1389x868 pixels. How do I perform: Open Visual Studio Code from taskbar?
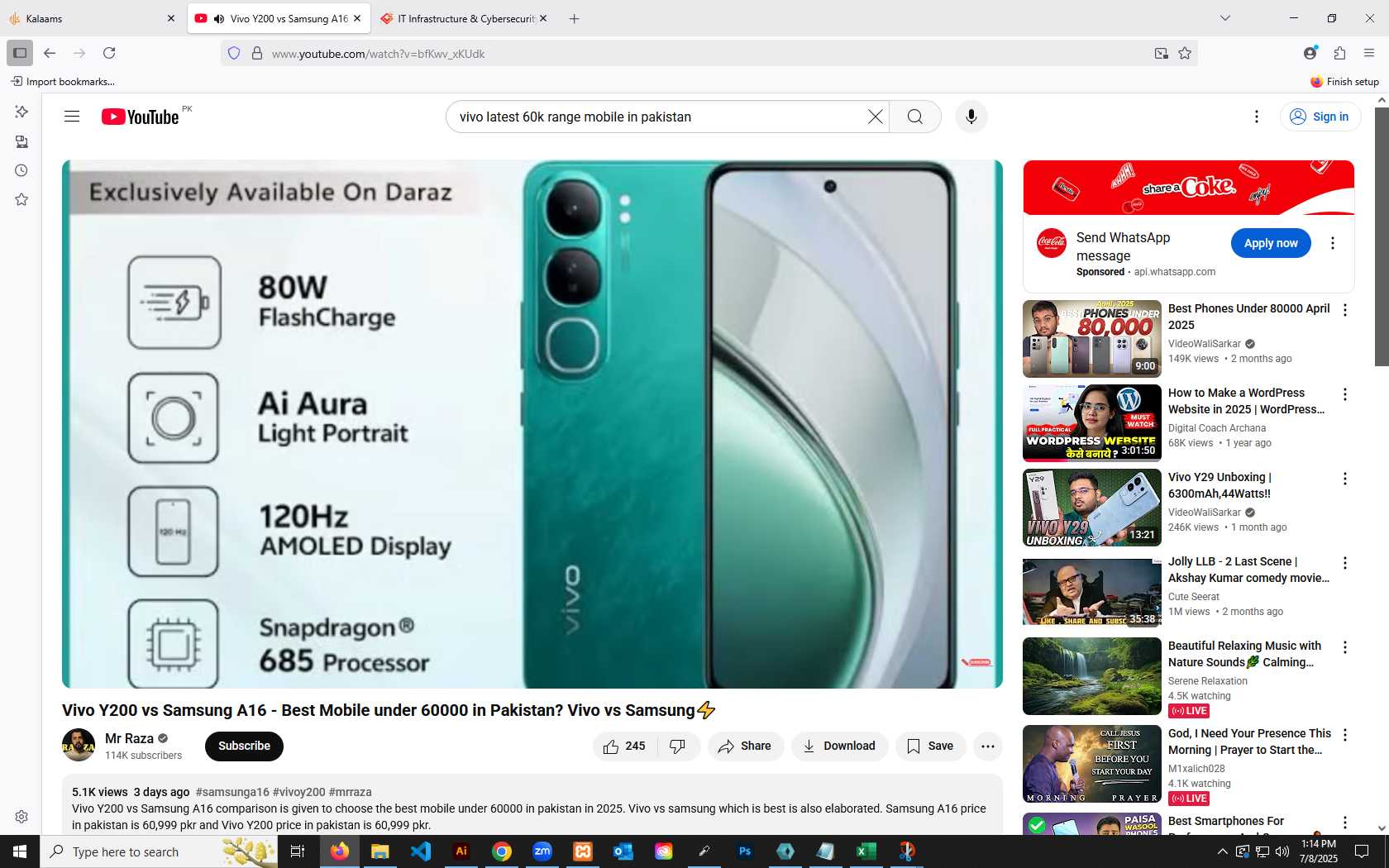pos(421,851)
